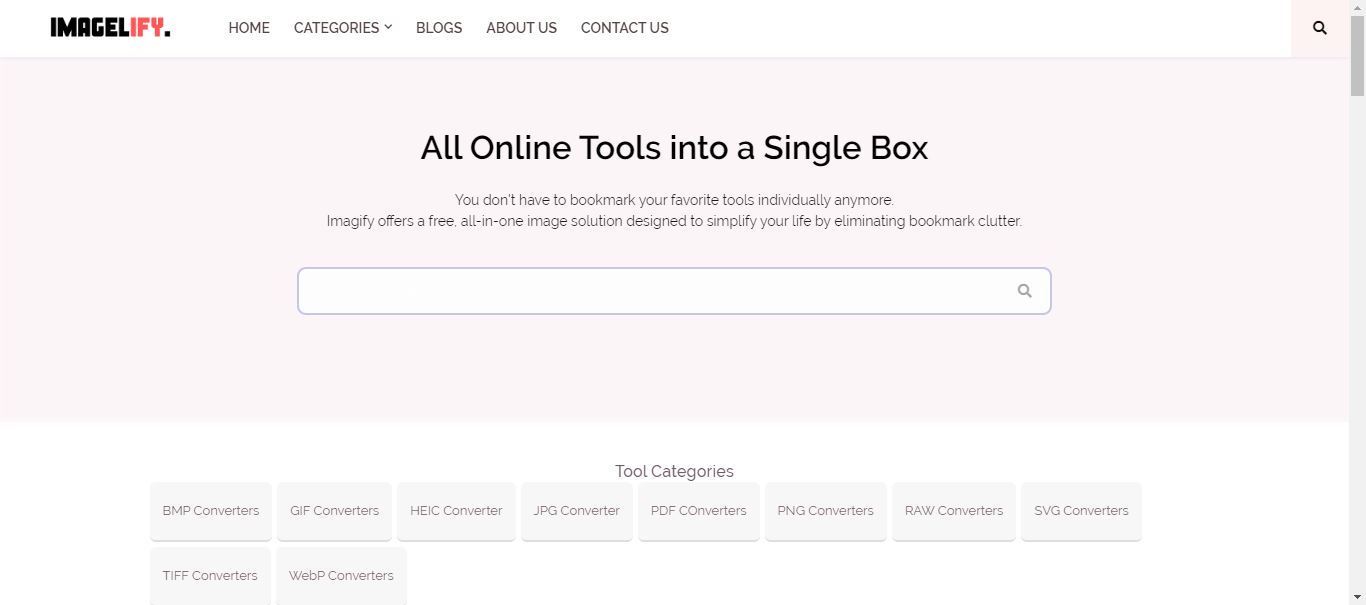Open the ABOUT US page
1366x605 pixels.
point(521,28)
